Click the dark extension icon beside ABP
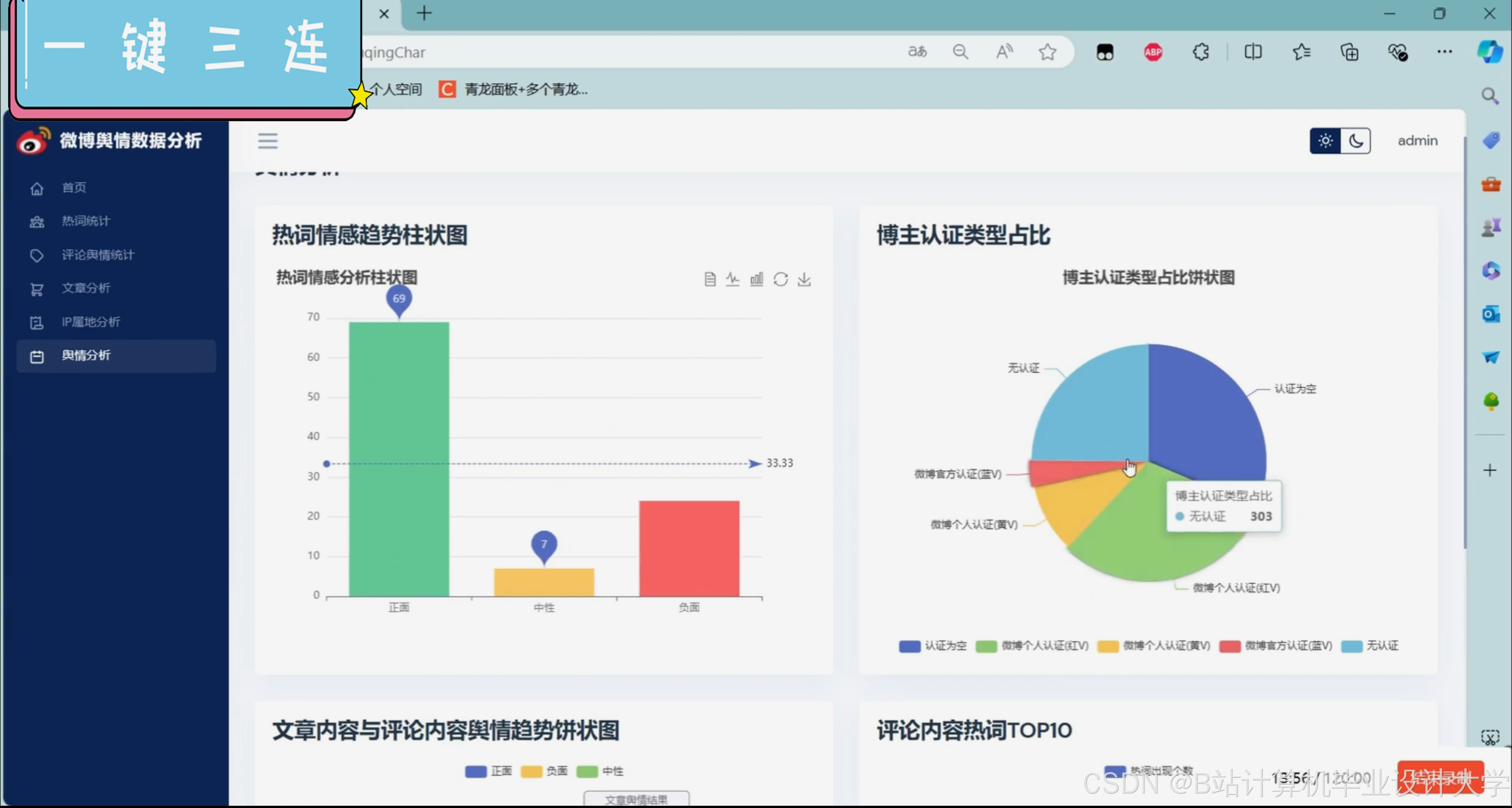 coord(1105,52)
